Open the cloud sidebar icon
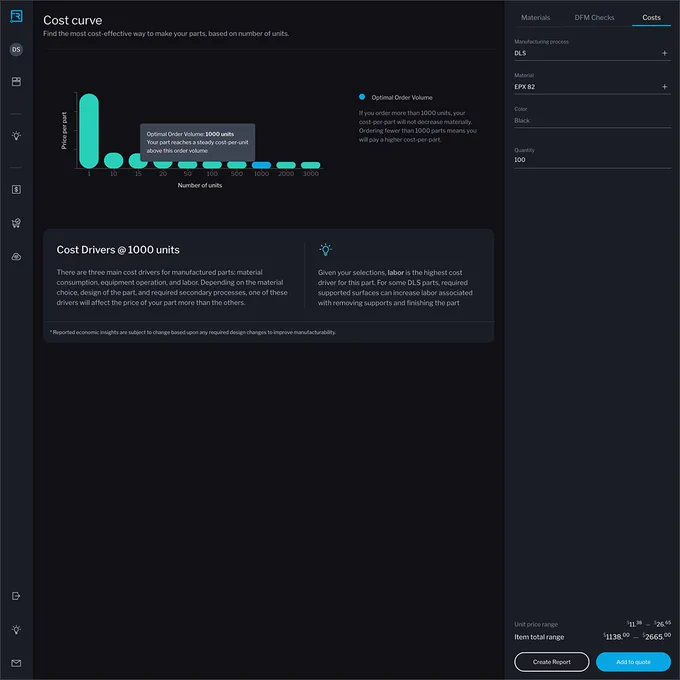Screen dimensions: 680x680 pos(16,257)
